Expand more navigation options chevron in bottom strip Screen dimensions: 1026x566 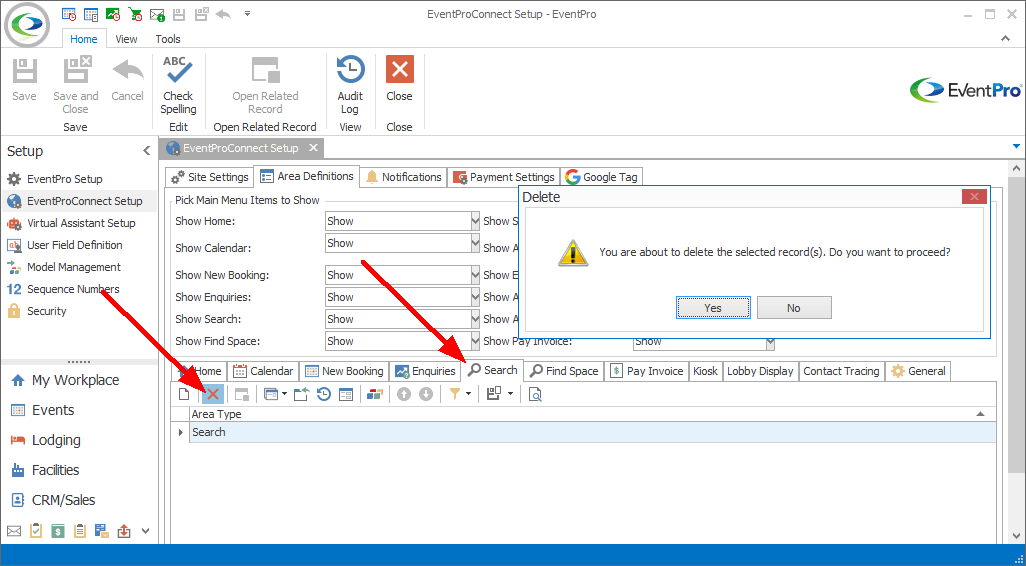click(145, 531)
